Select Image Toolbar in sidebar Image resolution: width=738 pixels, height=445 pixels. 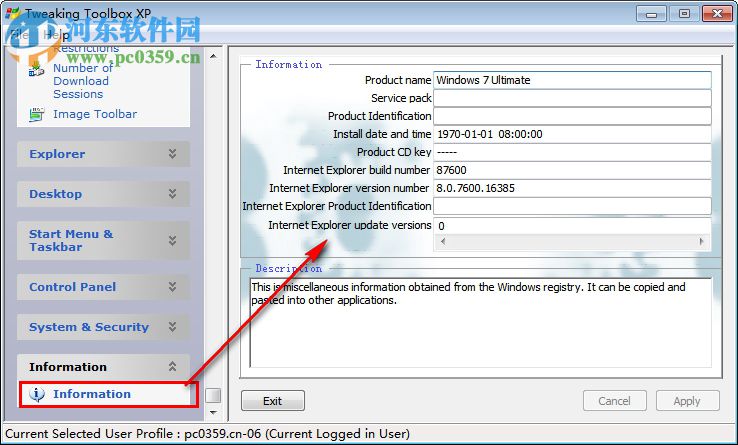click(95, 114)
